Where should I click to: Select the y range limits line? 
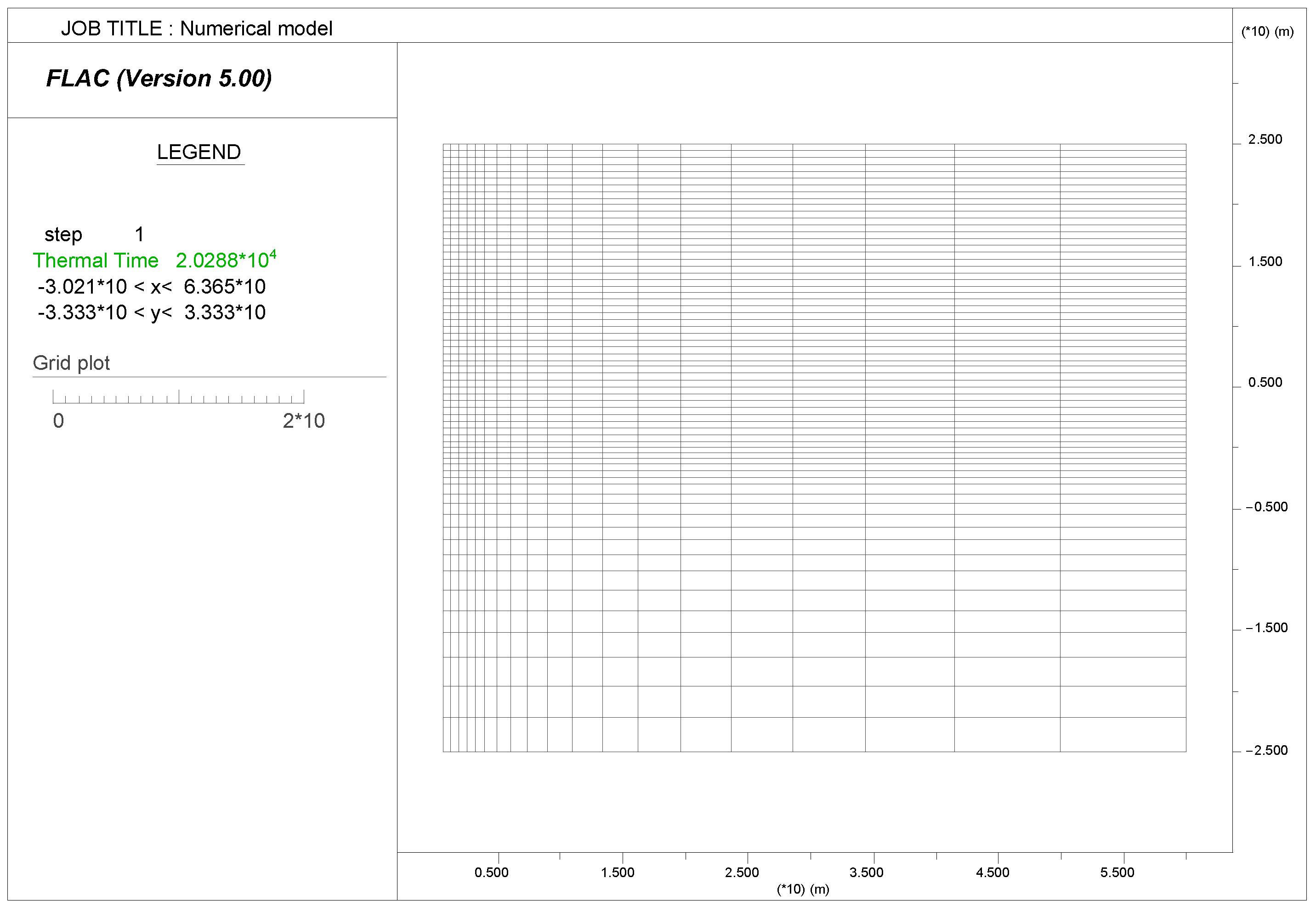[x=152, y=312]
